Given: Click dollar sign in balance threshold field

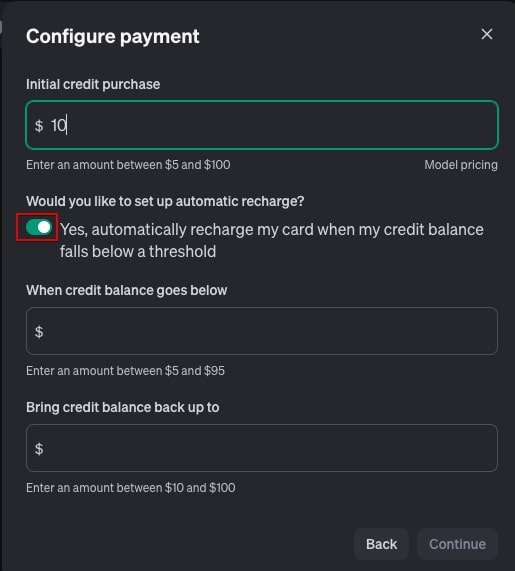Looking at the screenshot, I should [39, 332].
